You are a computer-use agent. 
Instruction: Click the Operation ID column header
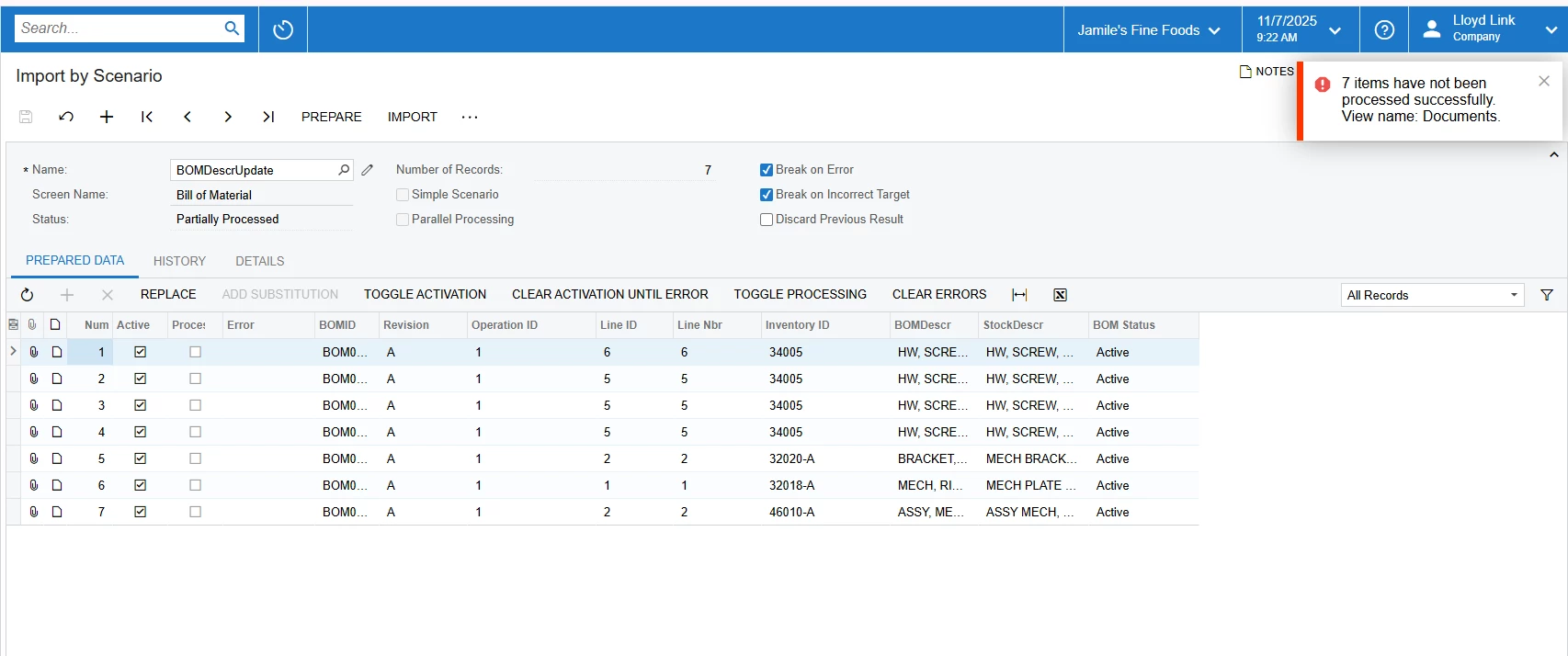coord(530,325)
